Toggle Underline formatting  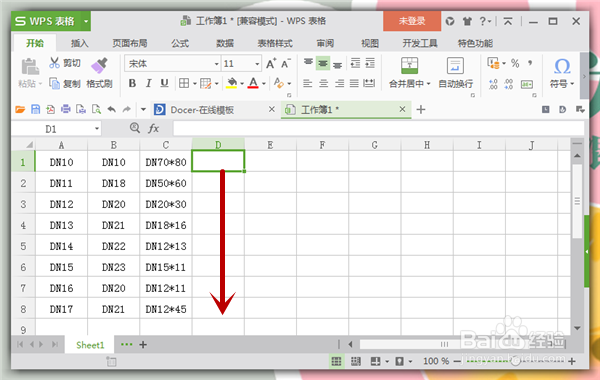point(165,83)
